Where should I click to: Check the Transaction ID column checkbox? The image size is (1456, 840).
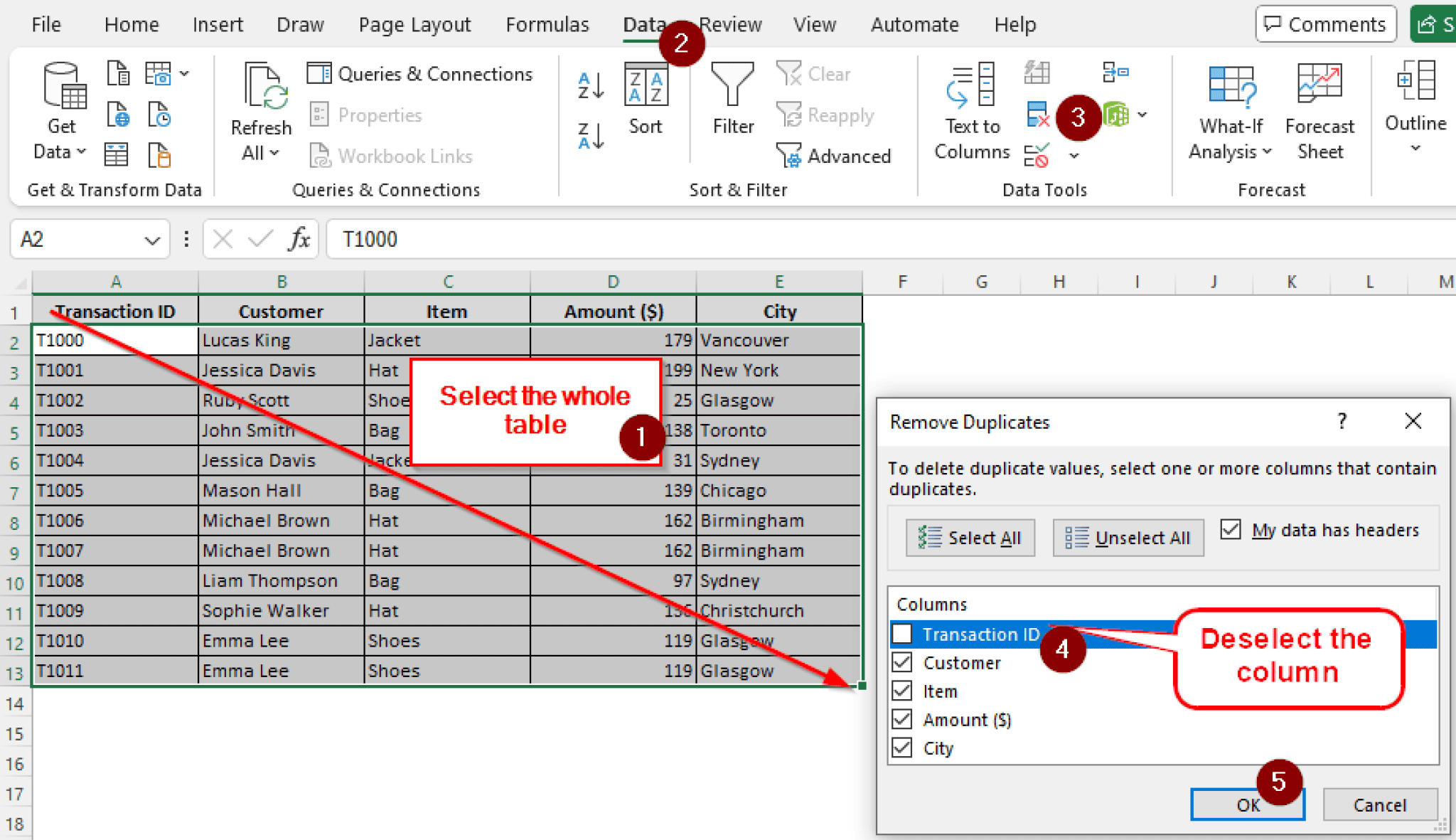pyautogui.click(x=901, y=634)
